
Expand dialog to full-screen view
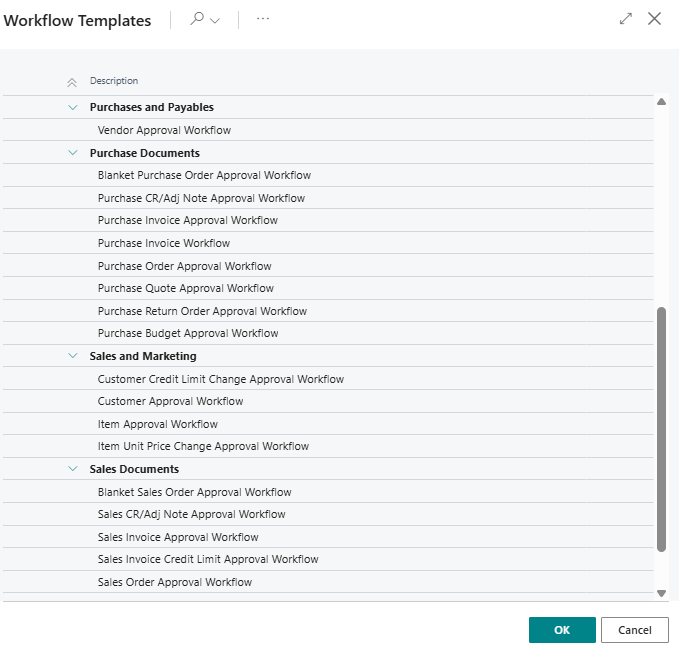pyautogui.click(x=626, y=19)
